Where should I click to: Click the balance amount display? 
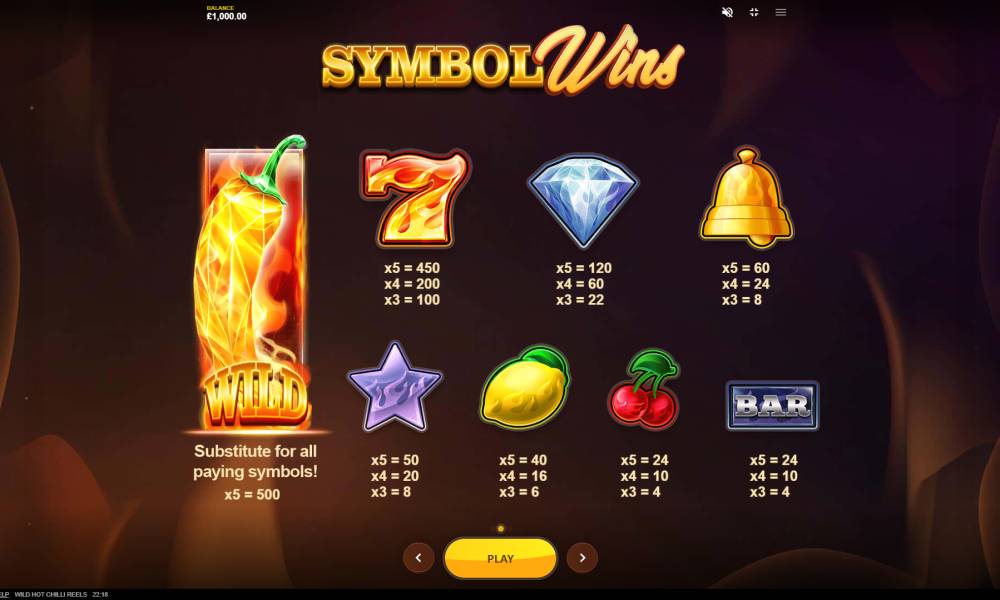pos(226,17)
